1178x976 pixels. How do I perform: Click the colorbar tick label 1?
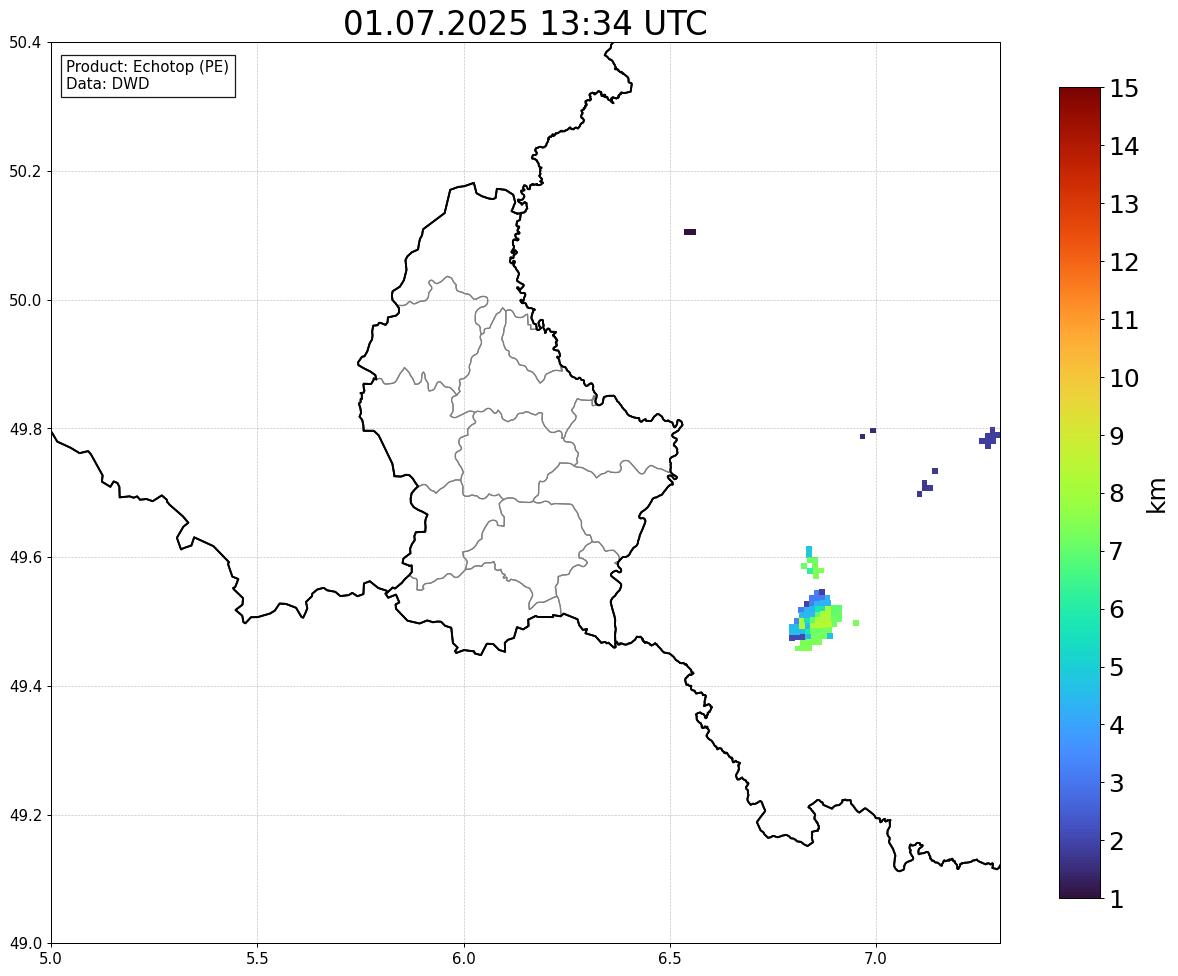click(x=1117, y=899)
